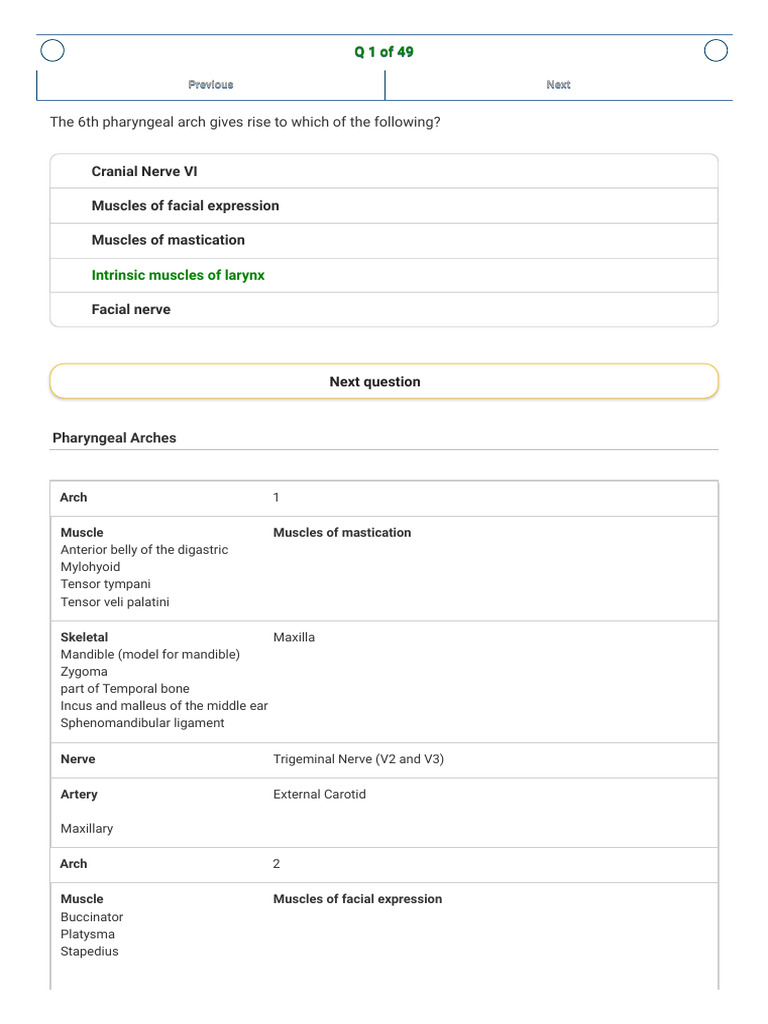
Task: Click 'Muscles of mastication' table cell
Action: coord(342,532)
